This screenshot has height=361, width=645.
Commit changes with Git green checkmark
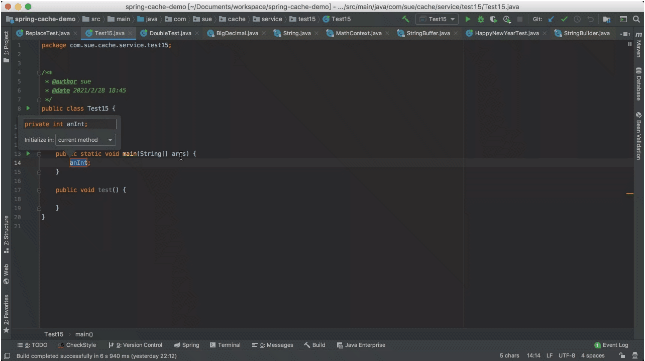pyautogui.click(x=564, y=19)
